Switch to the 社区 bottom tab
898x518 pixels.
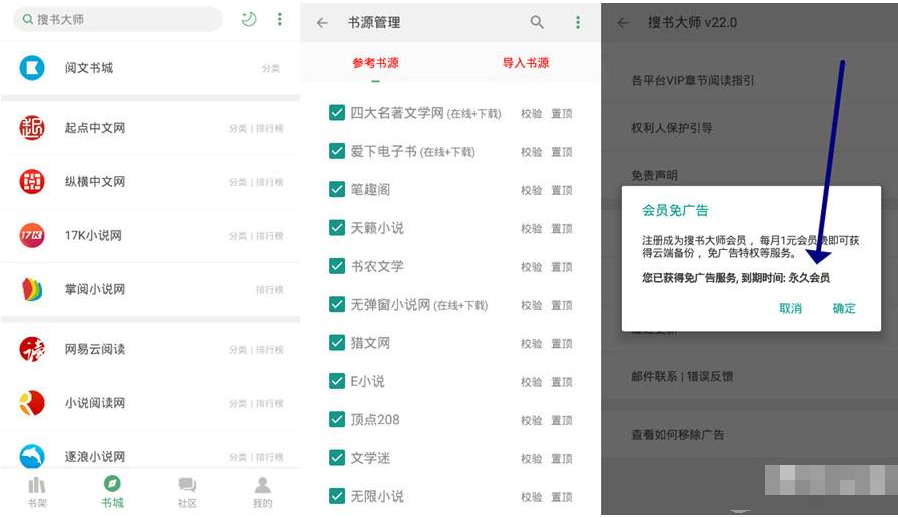point(187,492)
